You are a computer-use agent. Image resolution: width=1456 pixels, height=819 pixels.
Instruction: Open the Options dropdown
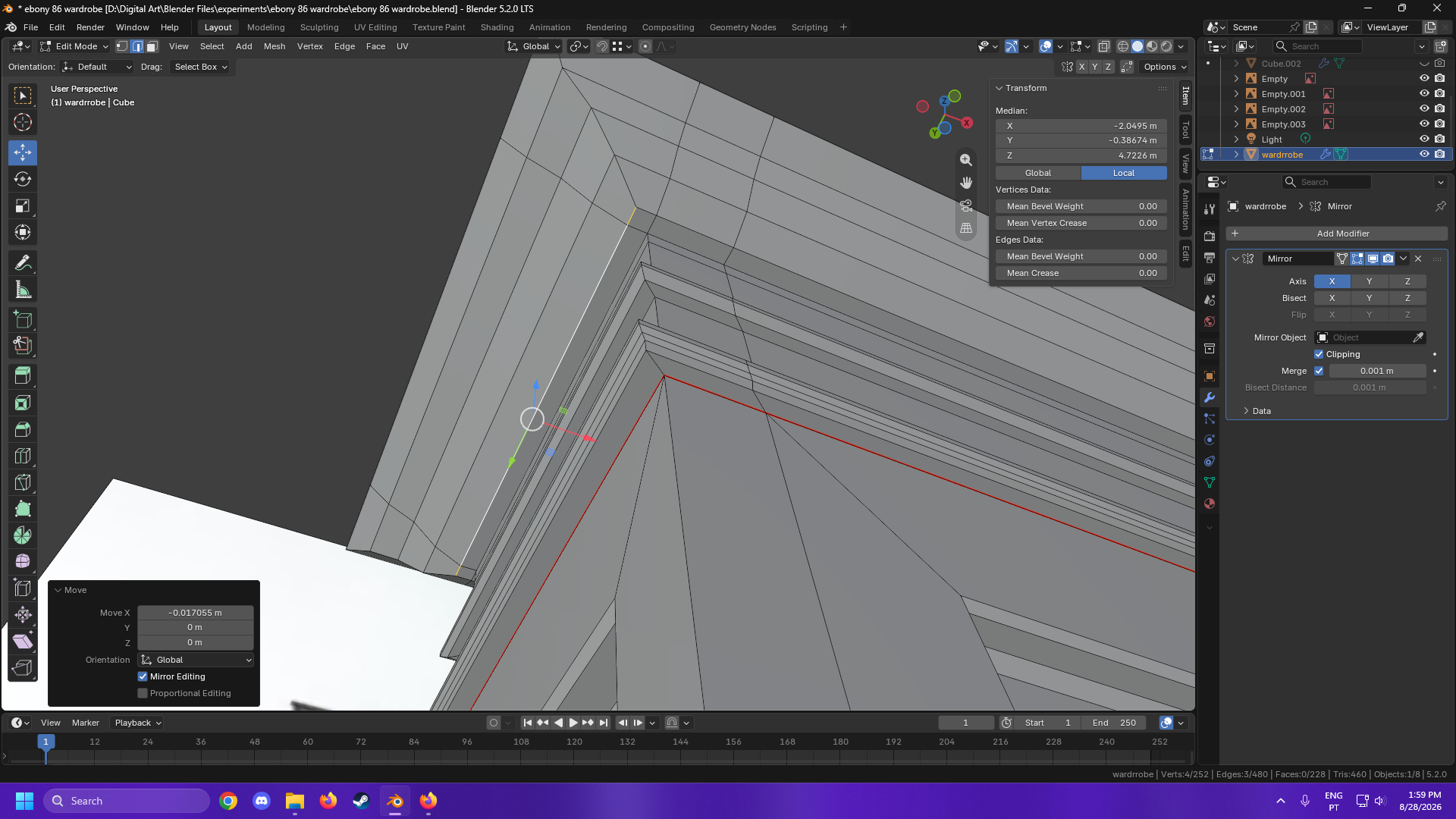coord(1166,67)
